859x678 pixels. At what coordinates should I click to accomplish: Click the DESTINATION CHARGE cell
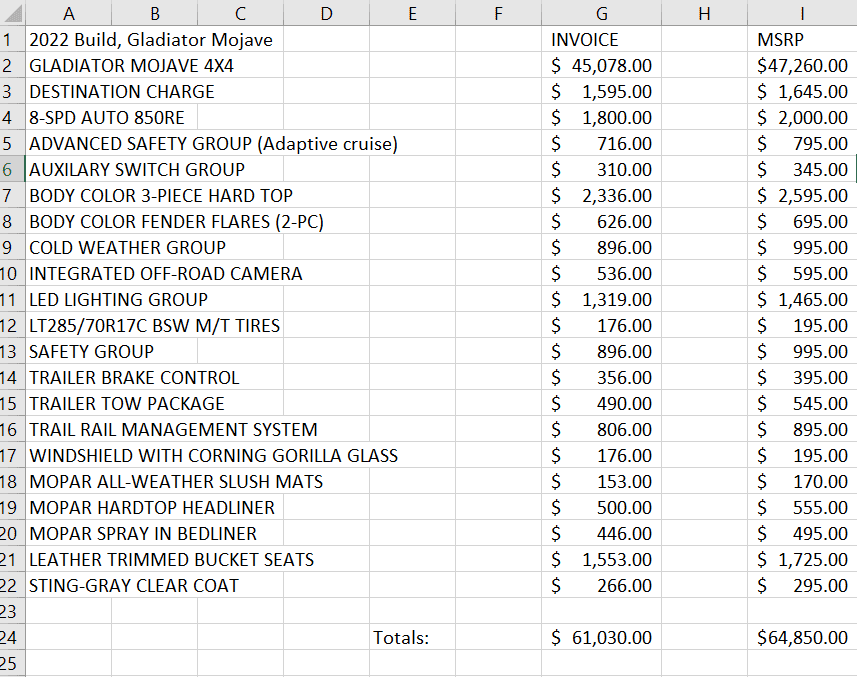click(122, 91)
